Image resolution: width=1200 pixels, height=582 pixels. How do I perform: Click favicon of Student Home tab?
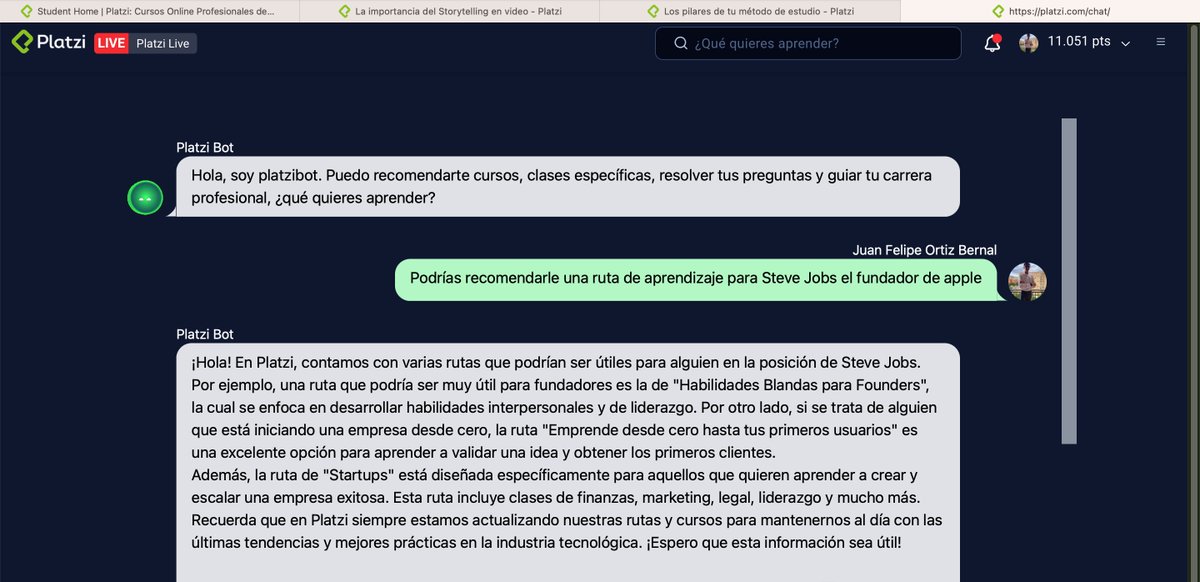28,11
